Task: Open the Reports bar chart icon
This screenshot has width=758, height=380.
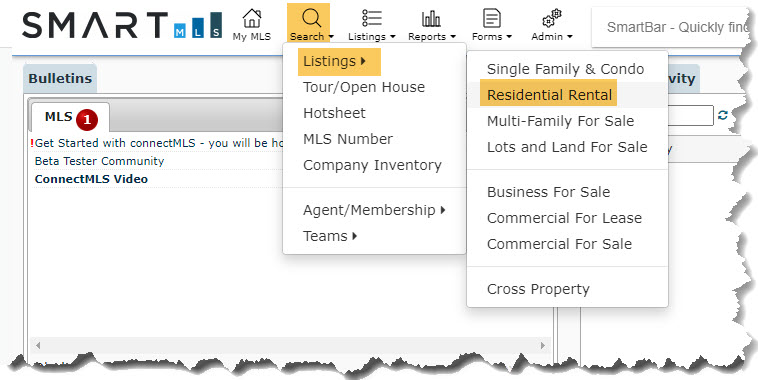Action: tap(431, 19)
